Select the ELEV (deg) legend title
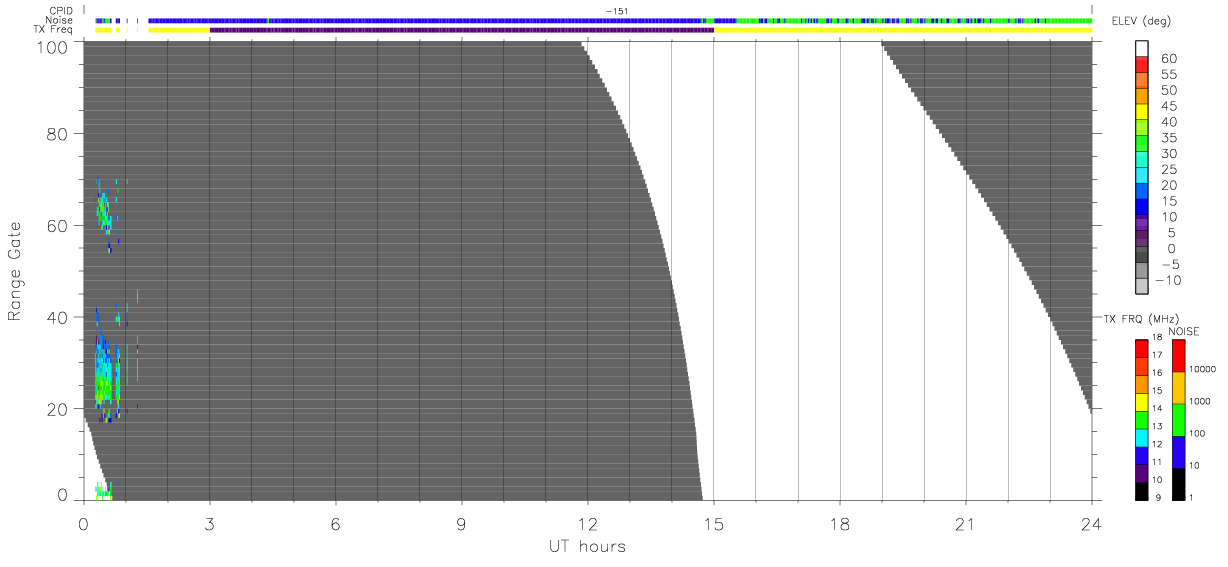This screenshot has width=1228, height=567. [x=1139, y=23]
